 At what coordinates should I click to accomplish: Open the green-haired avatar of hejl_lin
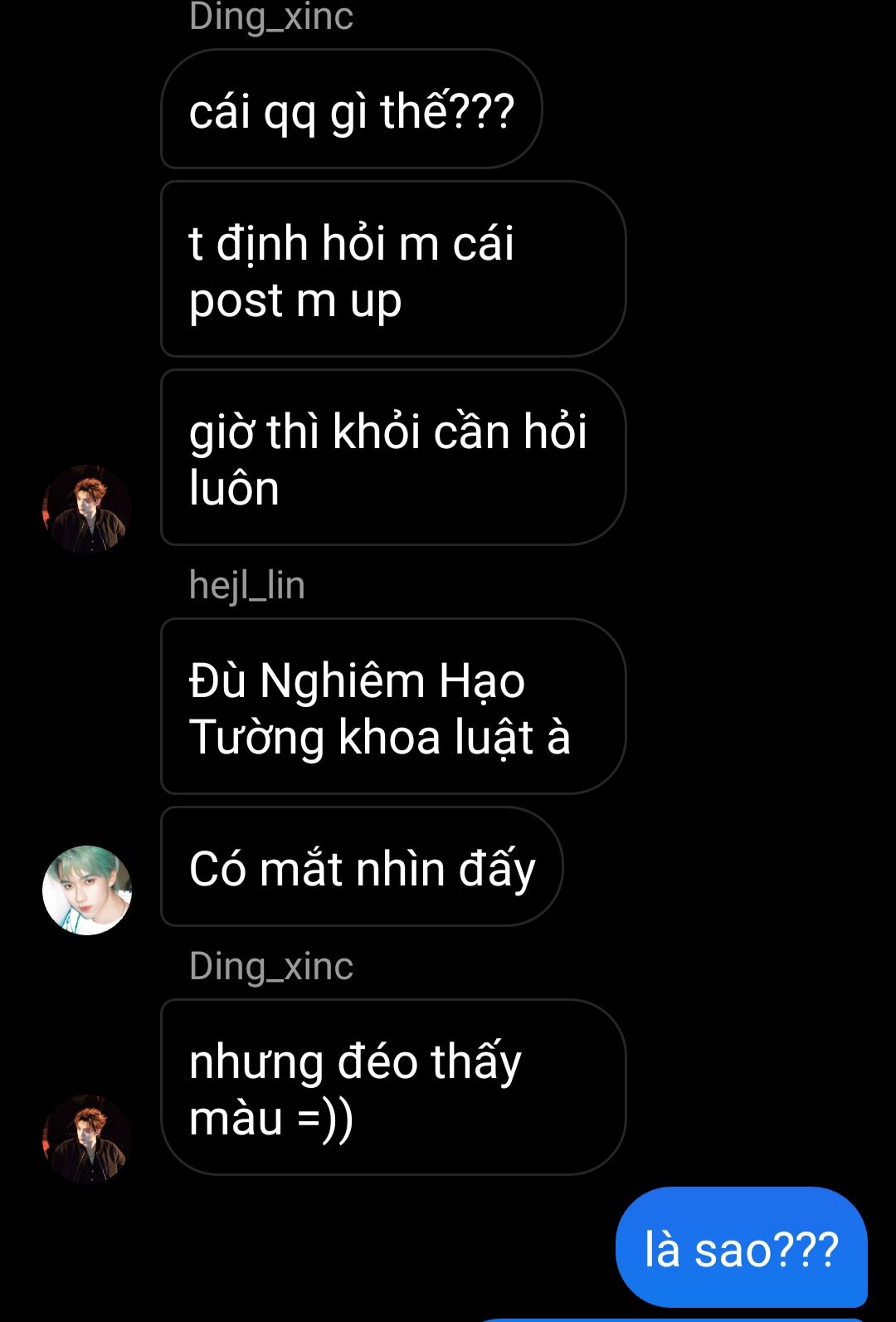[x=87, y=890]
